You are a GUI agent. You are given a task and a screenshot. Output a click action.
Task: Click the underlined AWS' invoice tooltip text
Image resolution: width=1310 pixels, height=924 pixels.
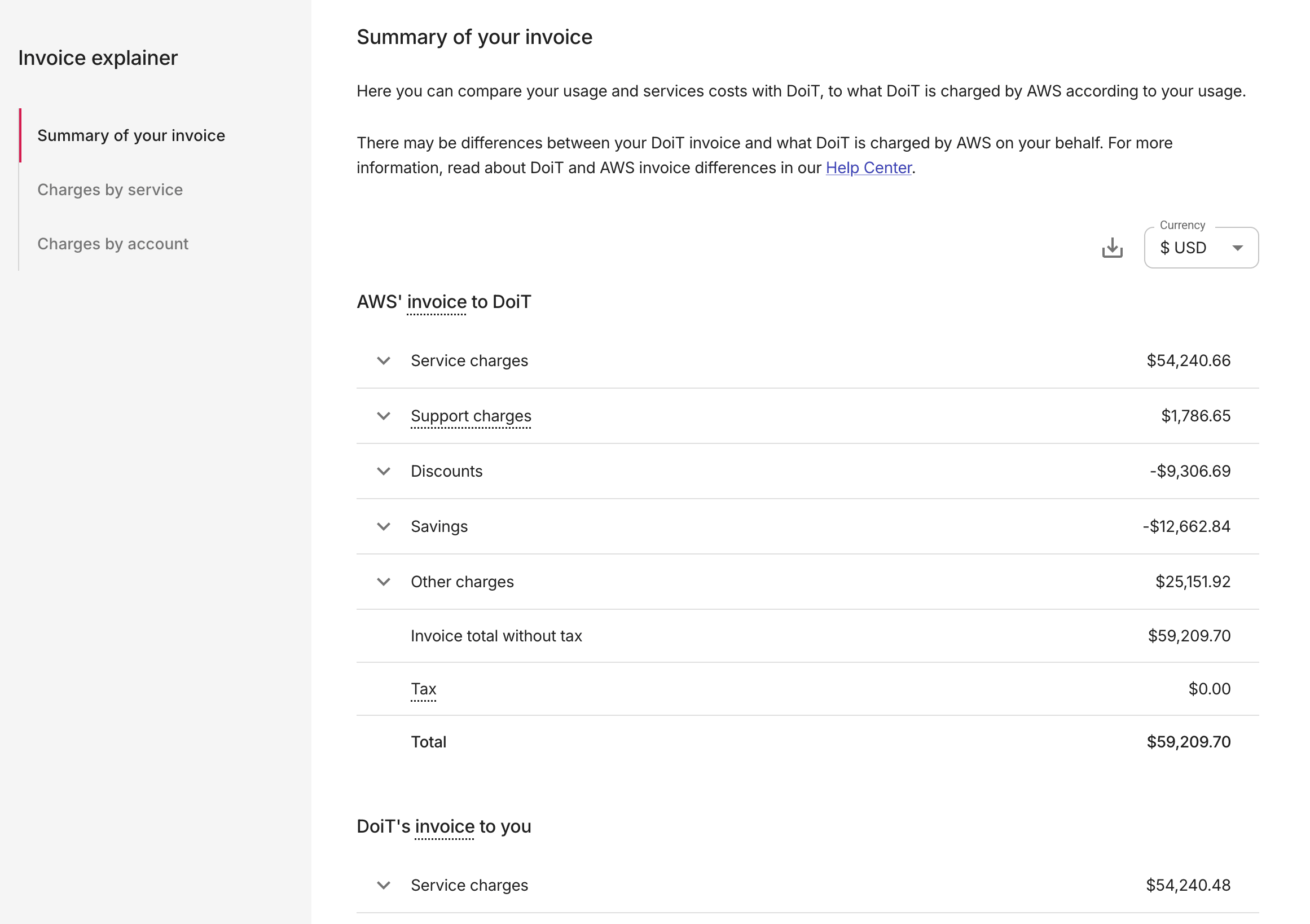point(437,302)
